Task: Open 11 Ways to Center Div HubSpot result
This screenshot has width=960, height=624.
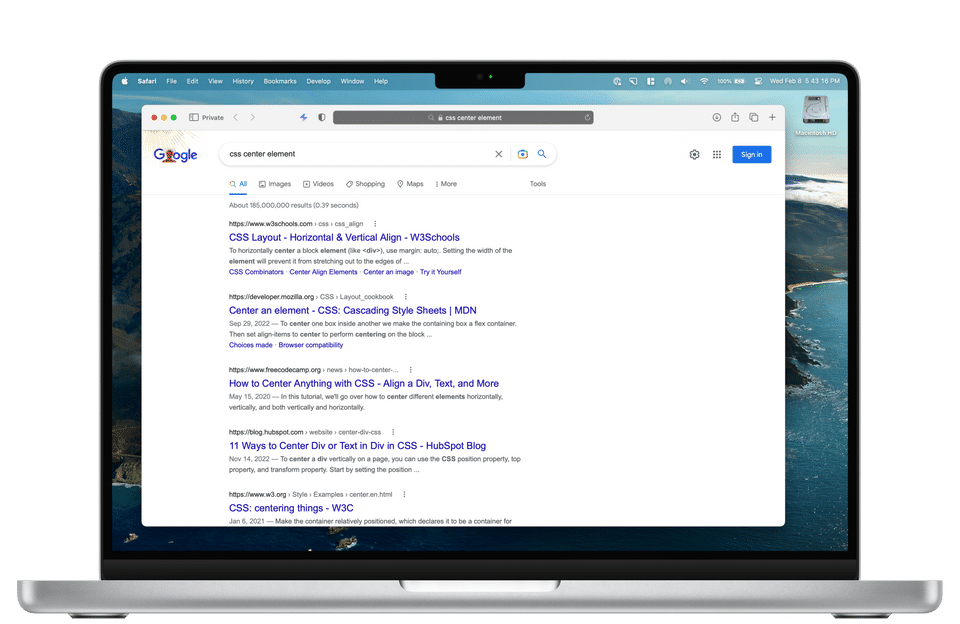Action: click(x=358, y=446)
